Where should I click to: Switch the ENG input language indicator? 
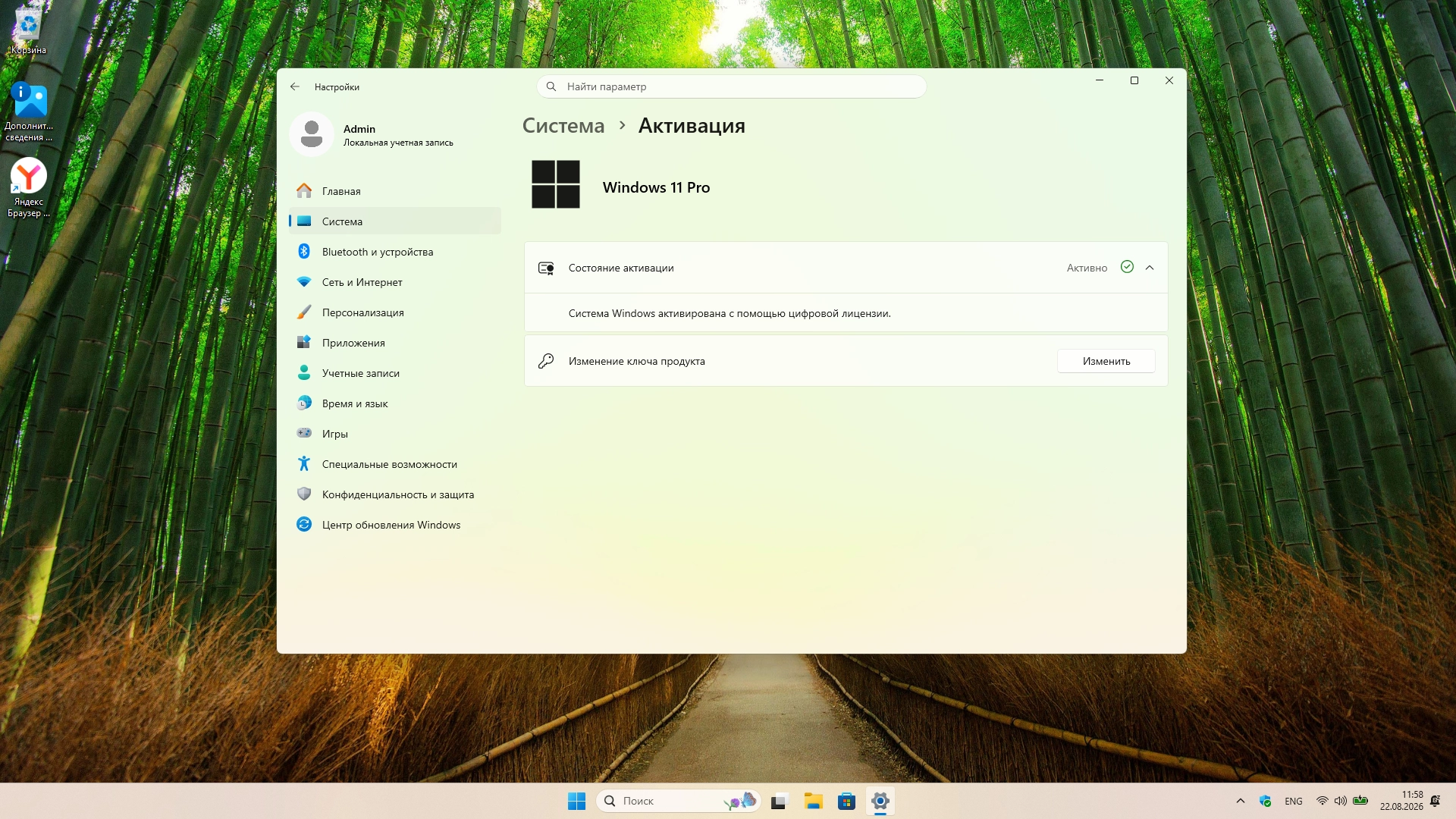coord(1294,801)
